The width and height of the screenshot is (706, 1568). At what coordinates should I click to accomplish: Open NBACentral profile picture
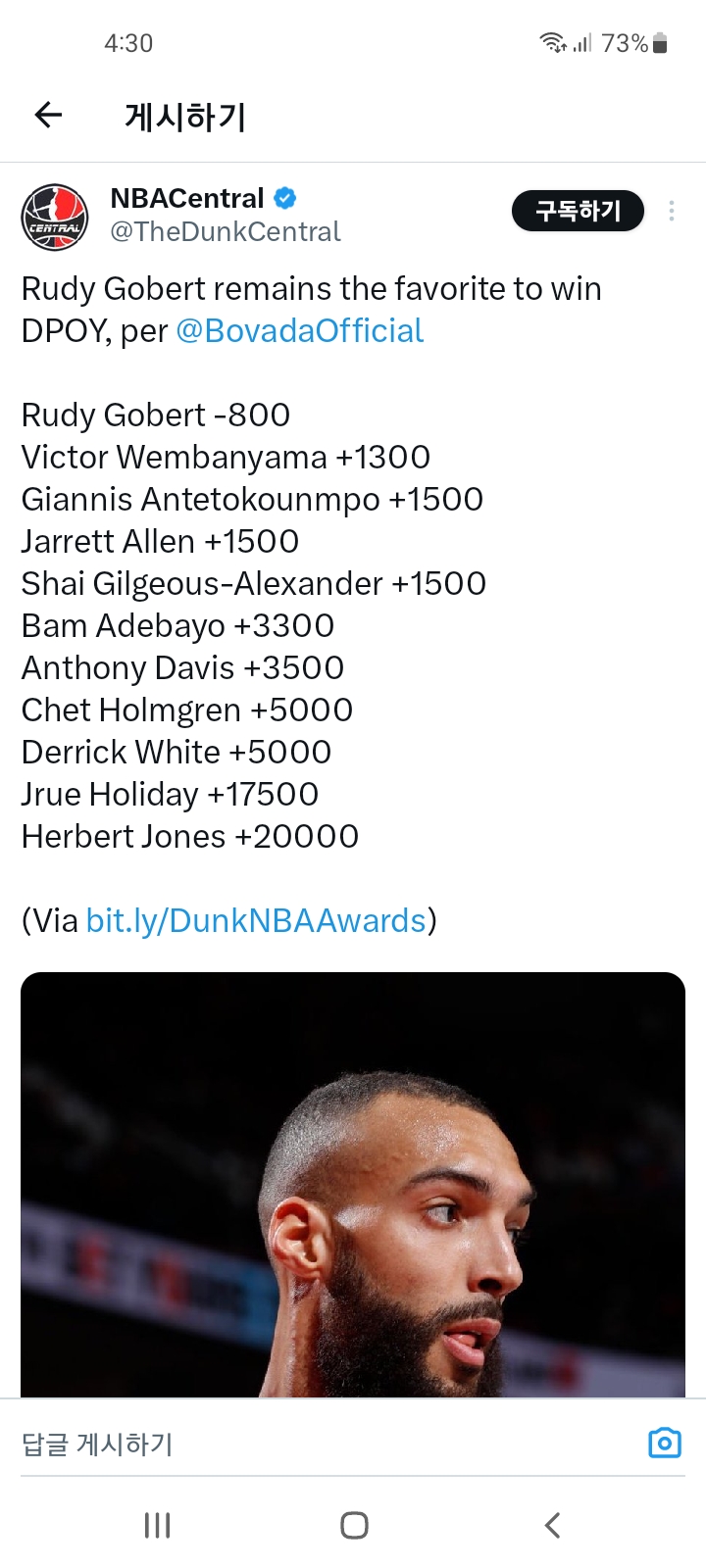tap(55, 217)
